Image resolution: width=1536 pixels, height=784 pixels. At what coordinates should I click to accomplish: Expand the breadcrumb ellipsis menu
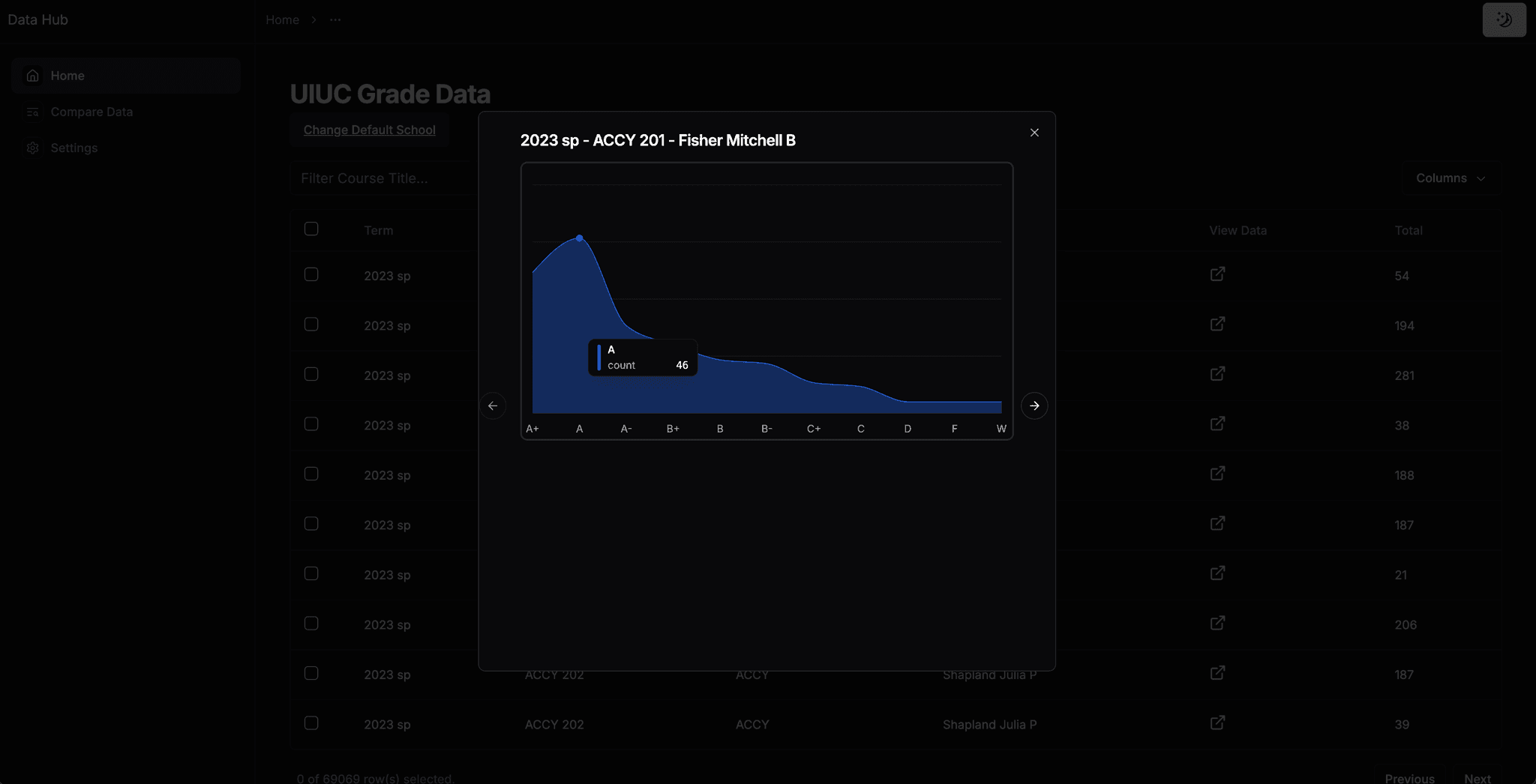[x=335, y=19]
